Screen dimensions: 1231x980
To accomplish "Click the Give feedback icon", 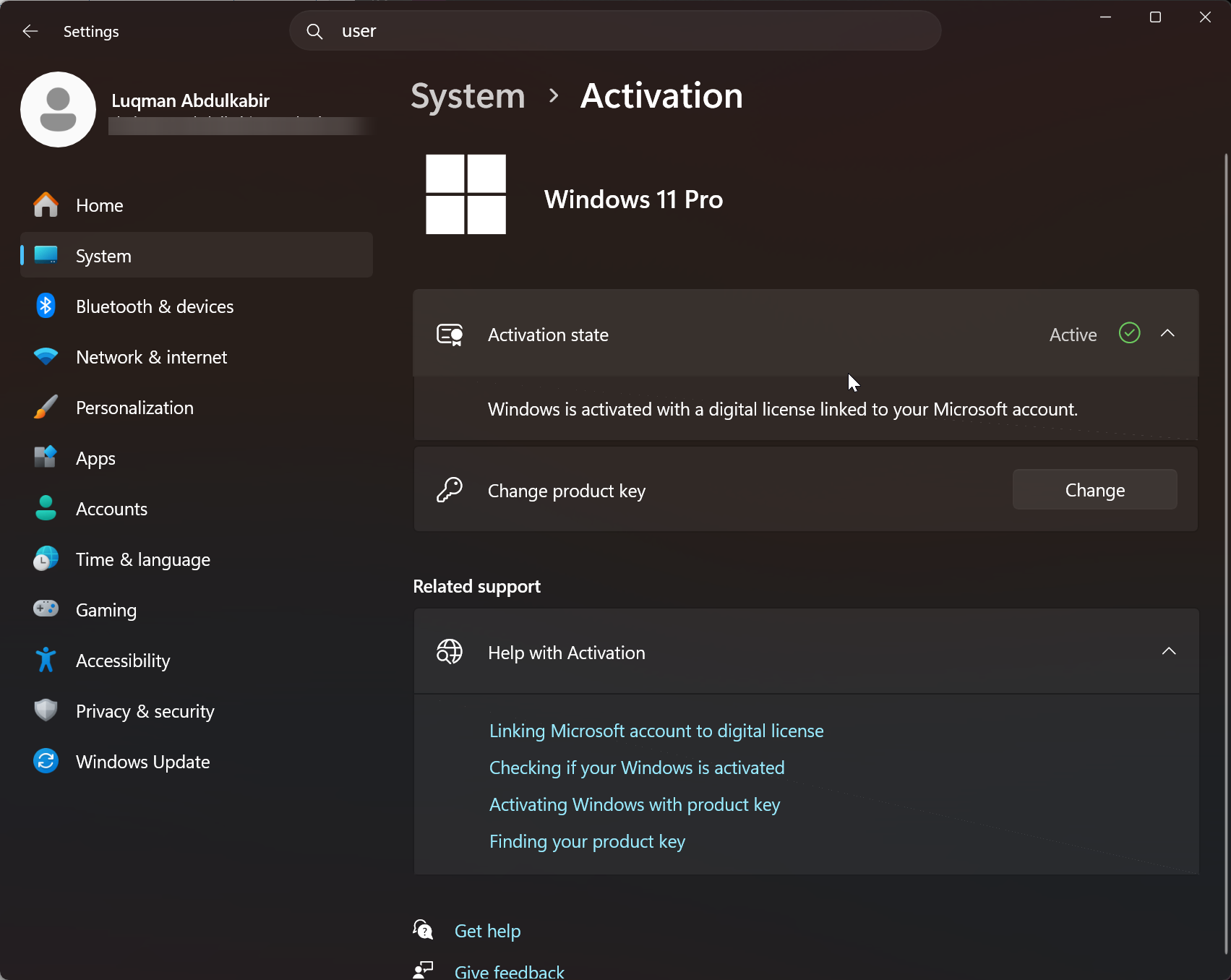I will pyautogui.click(x=423, y=970).
